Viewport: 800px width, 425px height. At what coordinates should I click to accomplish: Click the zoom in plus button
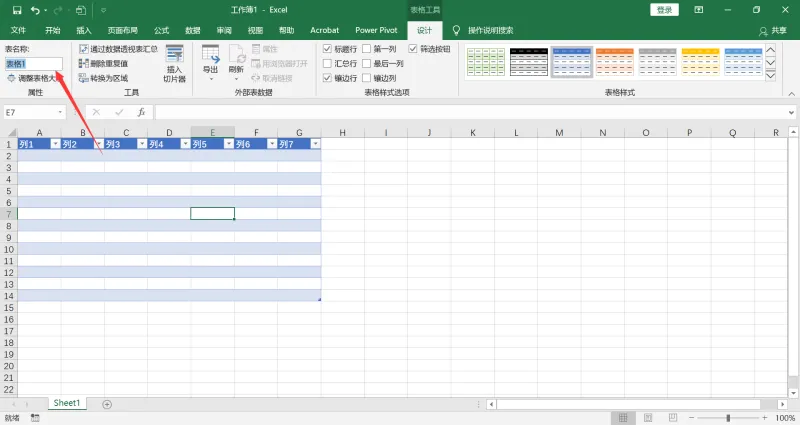pyautogui.click(x=764, y=418)
